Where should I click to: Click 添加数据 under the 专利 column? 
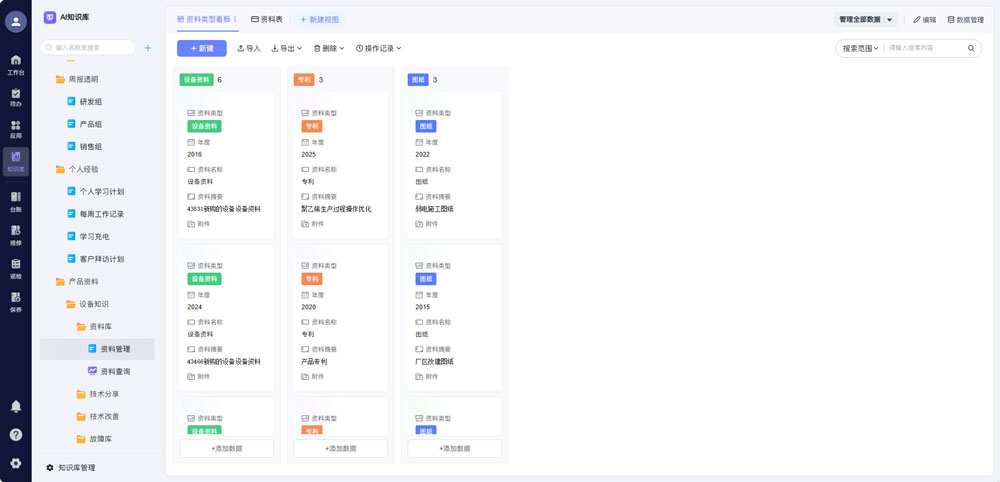click(x=340, y=449)
